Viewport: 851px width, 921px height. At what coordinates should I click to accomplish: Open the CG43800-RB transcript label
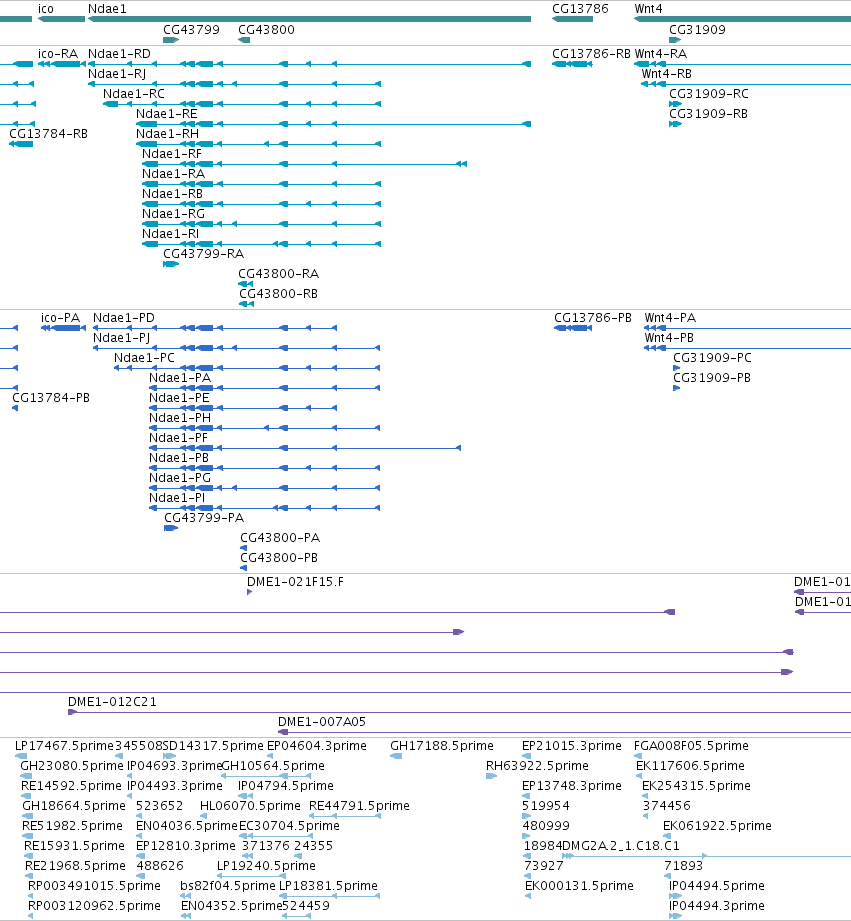(279, 294)
